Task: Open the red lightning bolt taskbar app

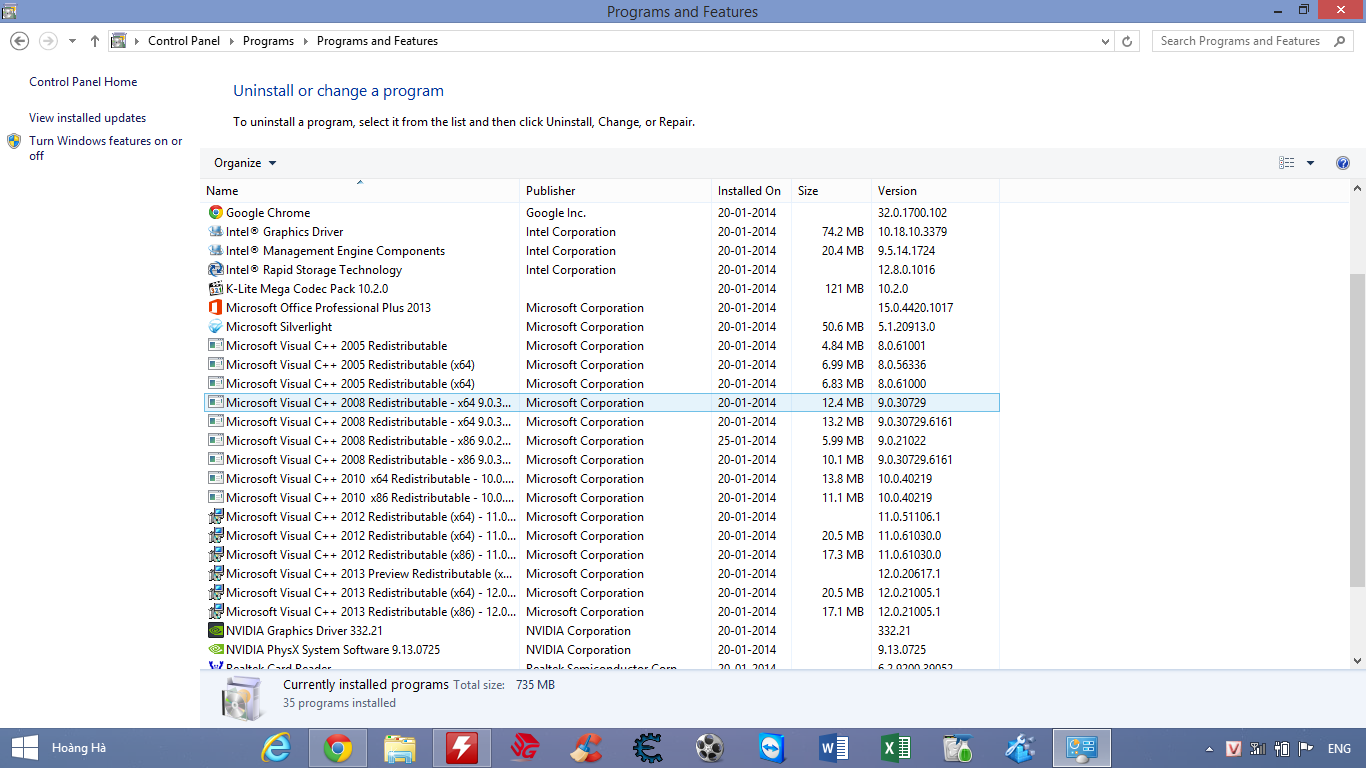Action: pos(461,748)
